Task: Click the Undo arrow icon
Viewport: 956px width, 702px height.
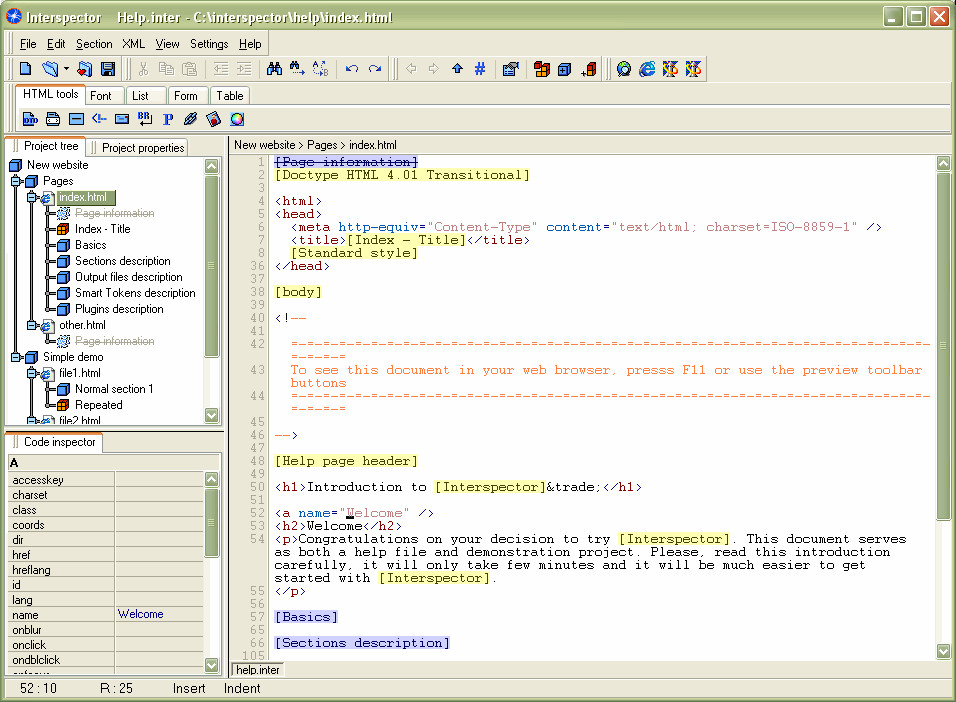Action: pos(352,69)
